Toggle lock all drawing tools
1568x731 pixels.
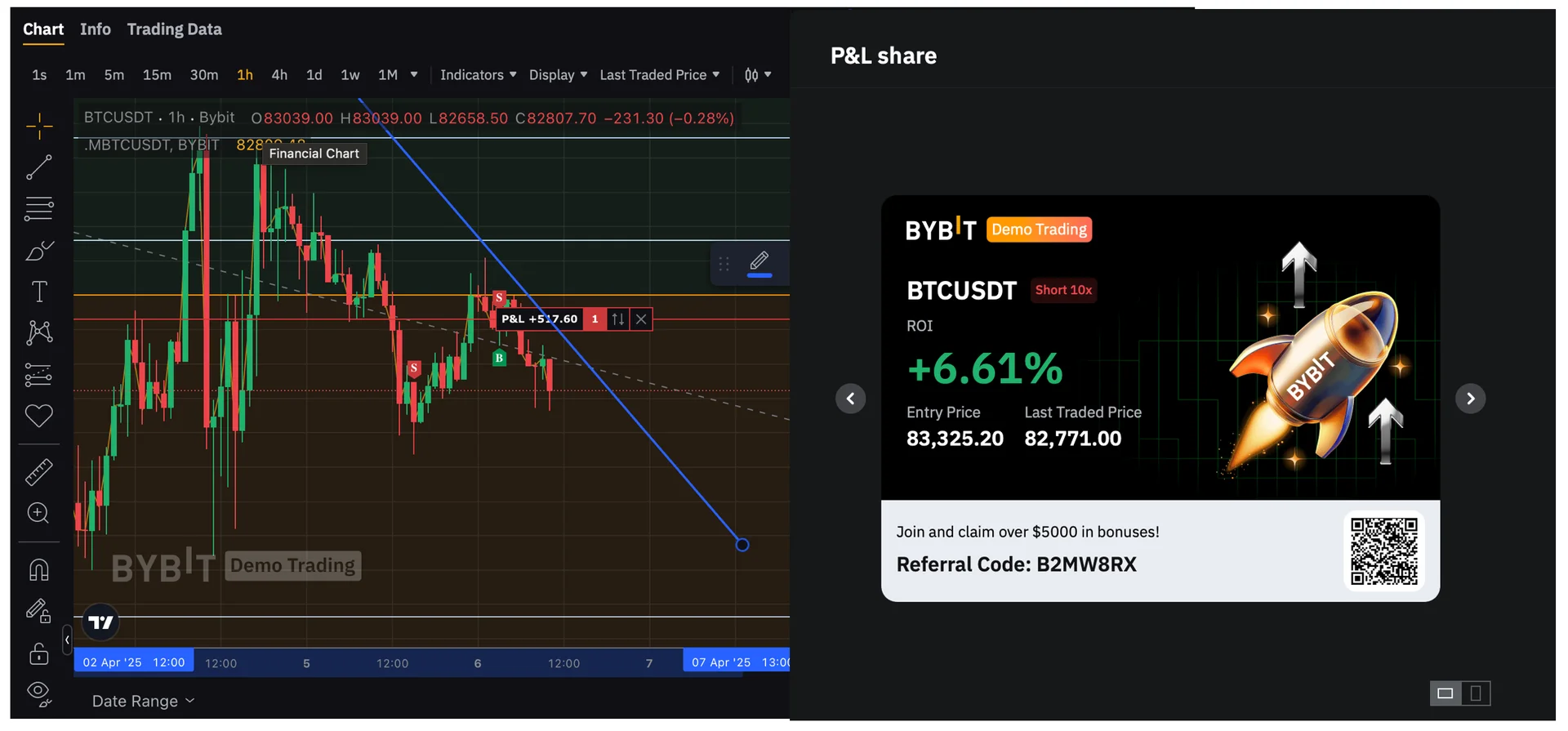[x=39, y=653]
